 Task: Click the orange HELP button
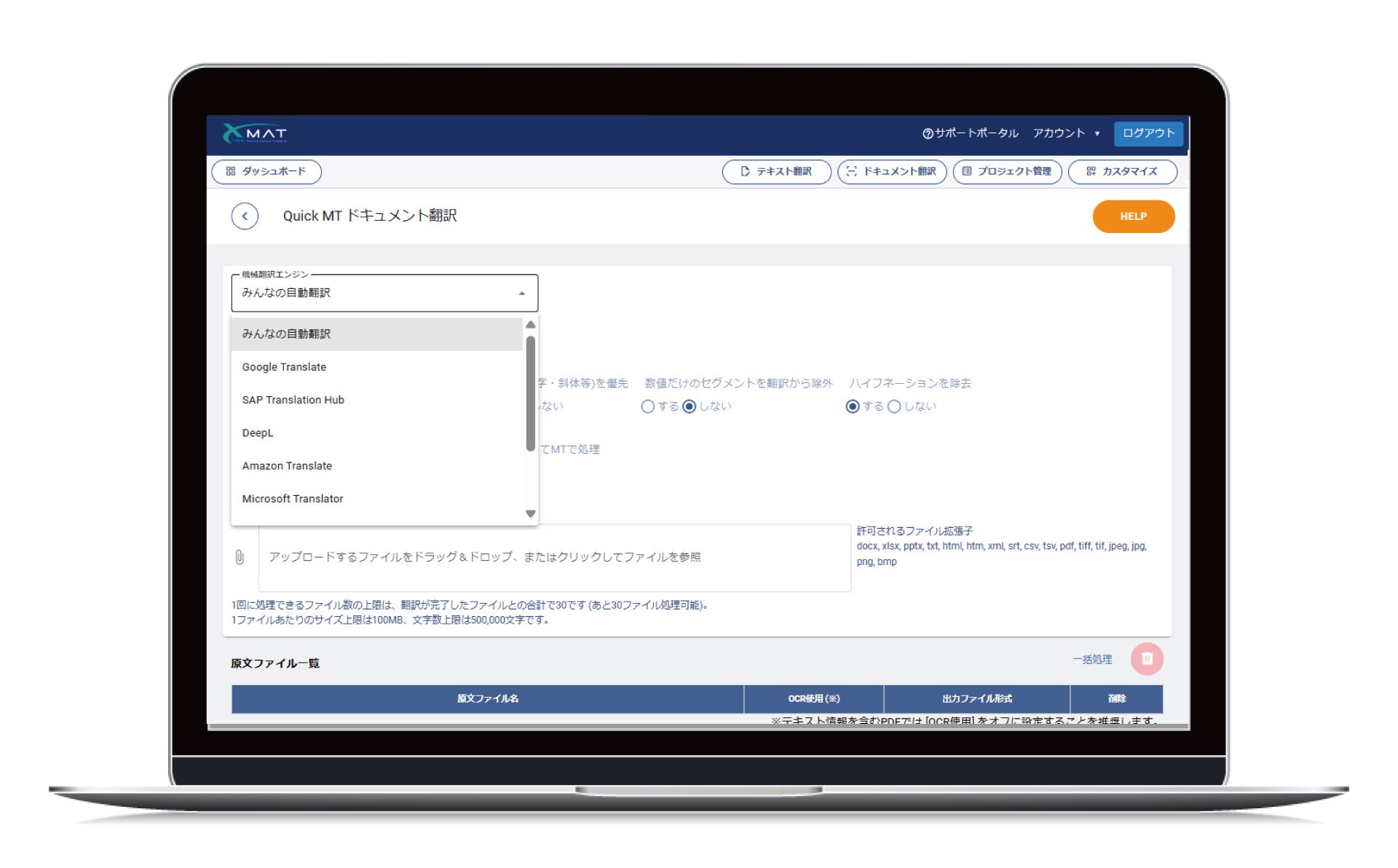point(1132,216)
